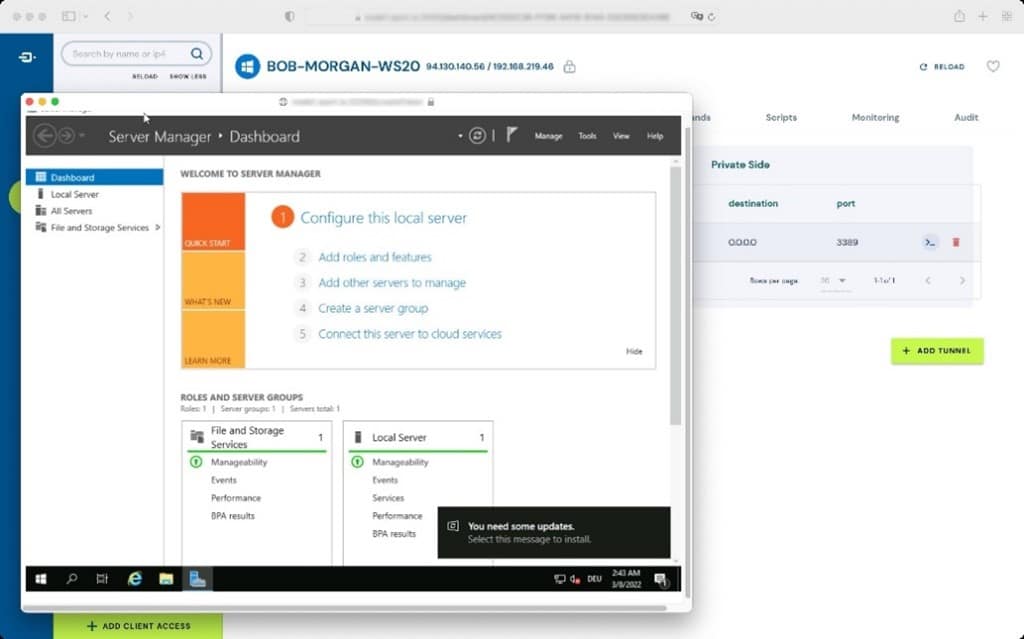Viewport: 1024px width, 639px height.
Task: Expand File and Storage Services arrow
Action: click(x=157, y=227)
